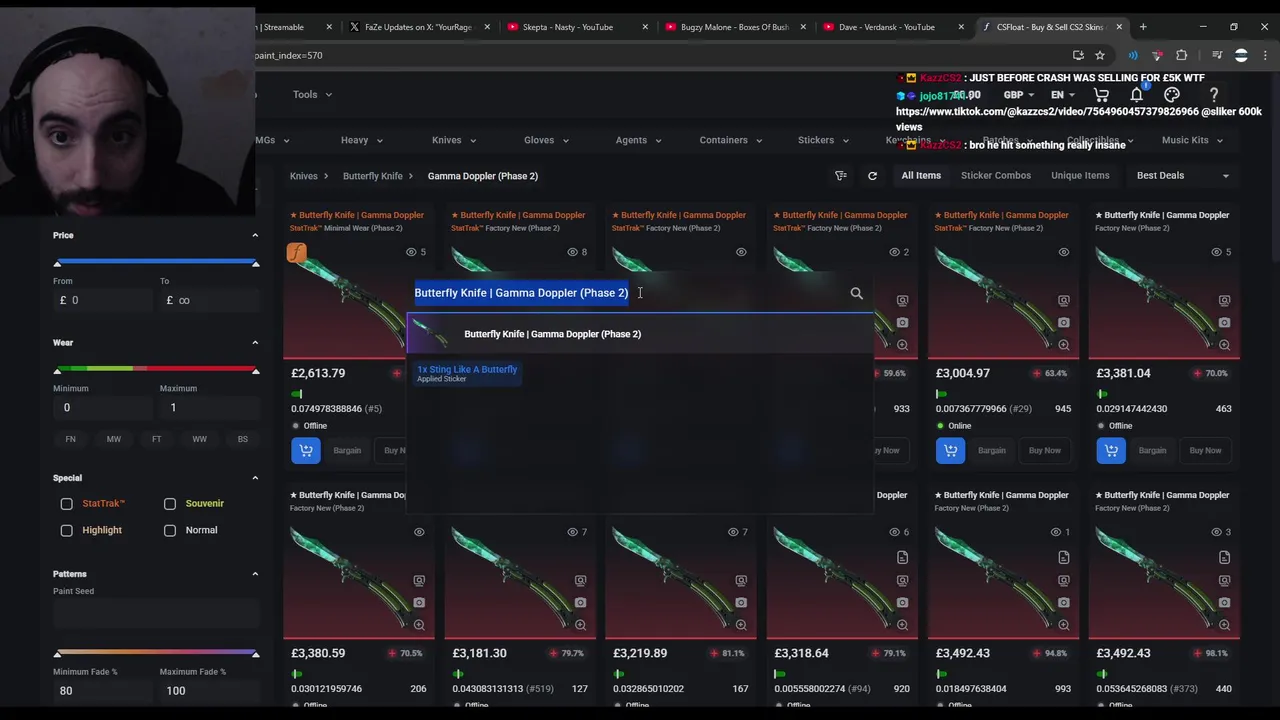Image resolution: width=1280 pixels, height=720 pixels.
Task: Inspect screenshot icon on the £3,381.04 knife
Action: (x=1224, y=300)
